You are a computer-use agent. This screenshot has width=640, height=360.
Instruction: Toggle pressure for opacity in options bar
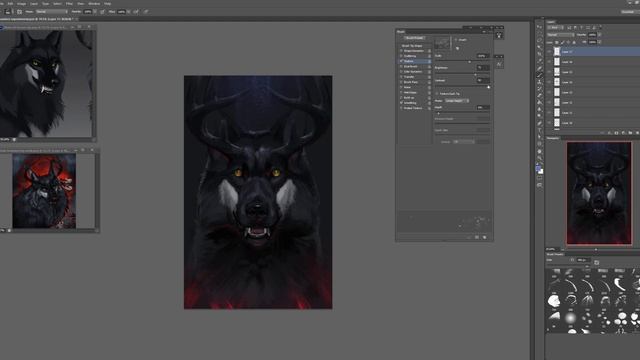[102, 12]
